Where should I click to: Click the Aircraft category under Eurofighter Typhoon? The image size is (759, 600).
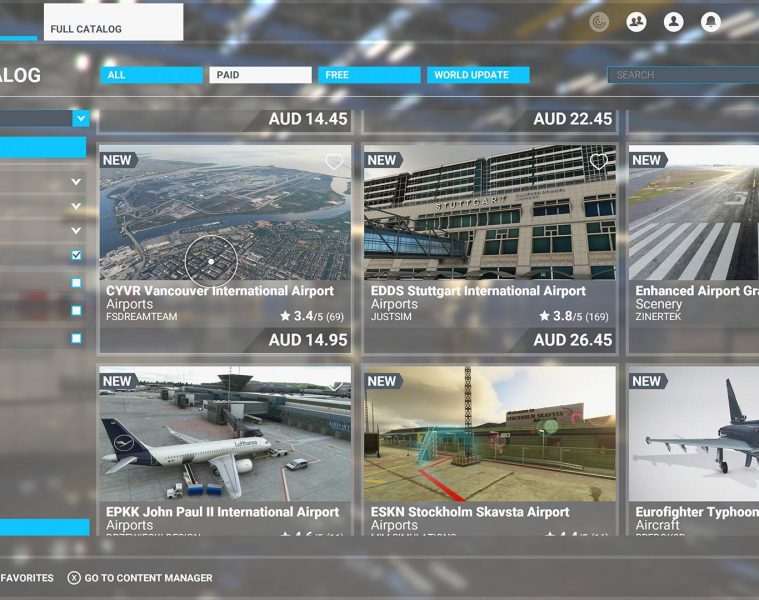click(658, 525)
